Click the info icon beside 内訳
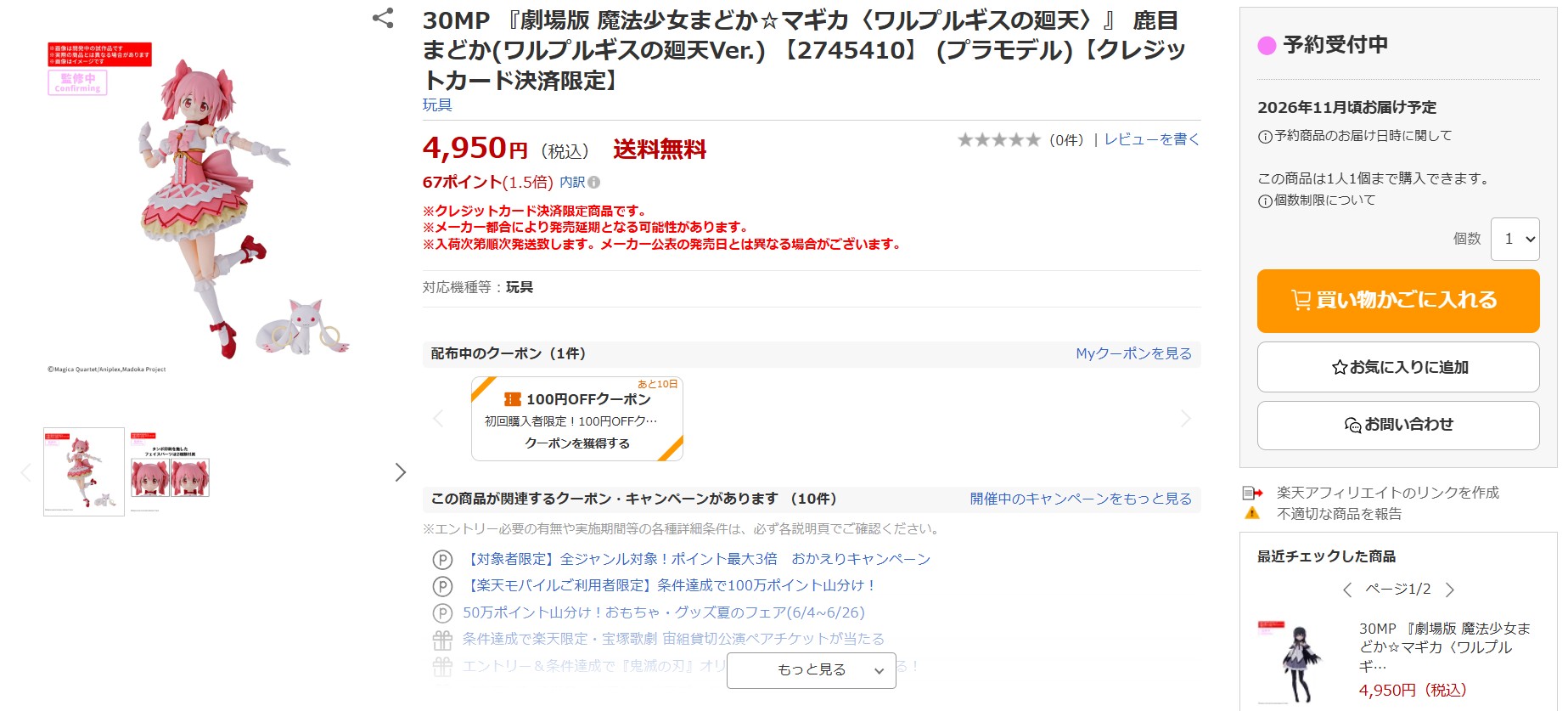Image resolution: width=1568 pixels, height=711 pixels. click(594, 182)
